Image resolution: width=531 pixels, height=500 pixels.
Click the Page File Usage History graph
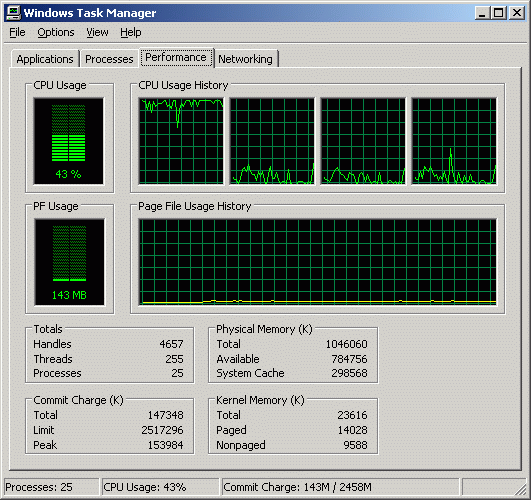coord(318,262)
